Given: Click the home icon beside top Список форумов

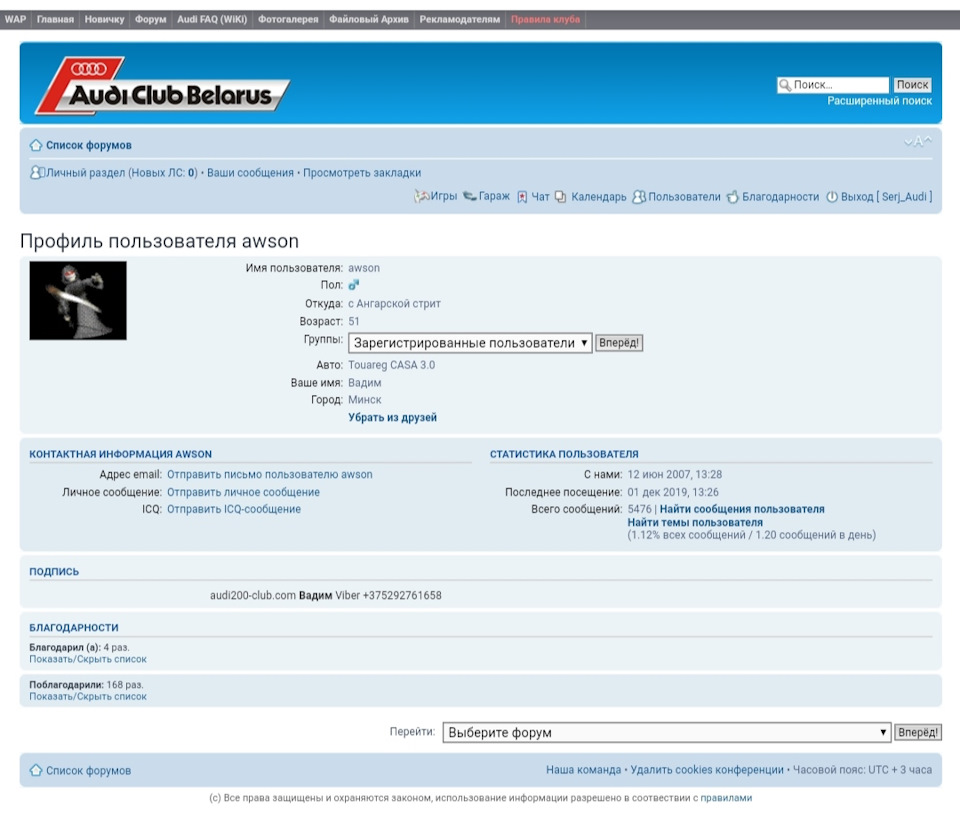Looking at the screenshot, I should coord(36,145).
